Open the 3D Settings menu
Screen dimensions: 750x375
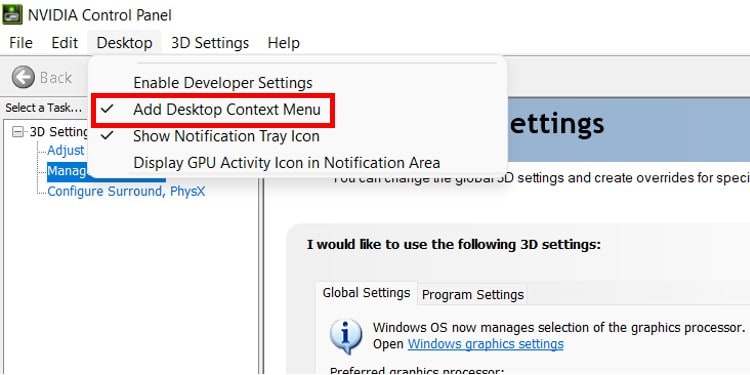[x=210, y=43]
